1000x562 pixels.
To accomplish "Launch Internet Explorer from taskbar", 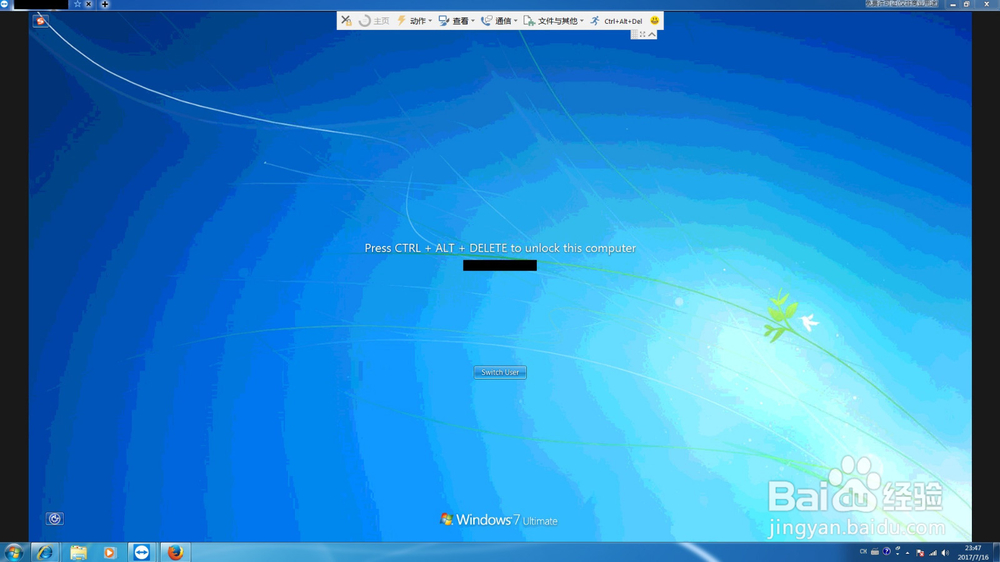I will tap(45, 552).
